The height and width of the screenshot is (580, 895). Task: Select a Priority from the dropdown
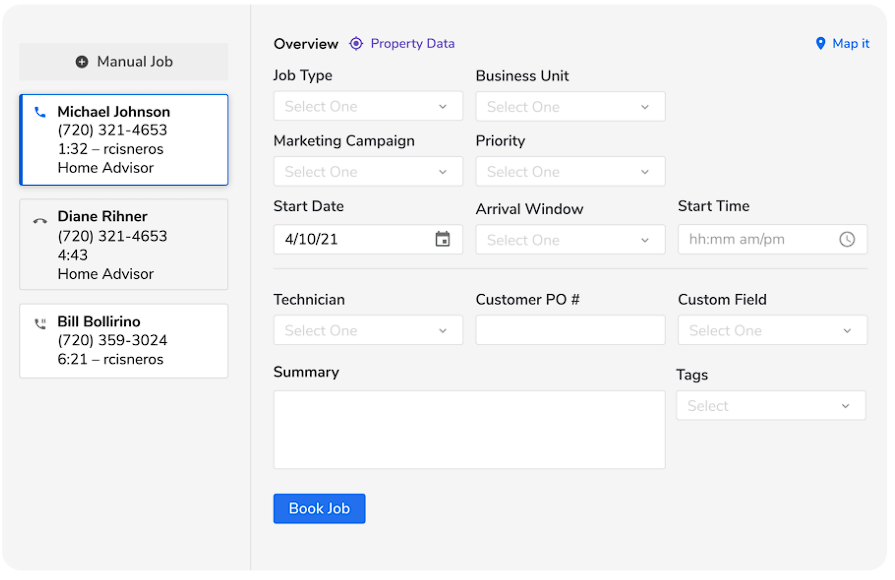click(x=570, y=172)
